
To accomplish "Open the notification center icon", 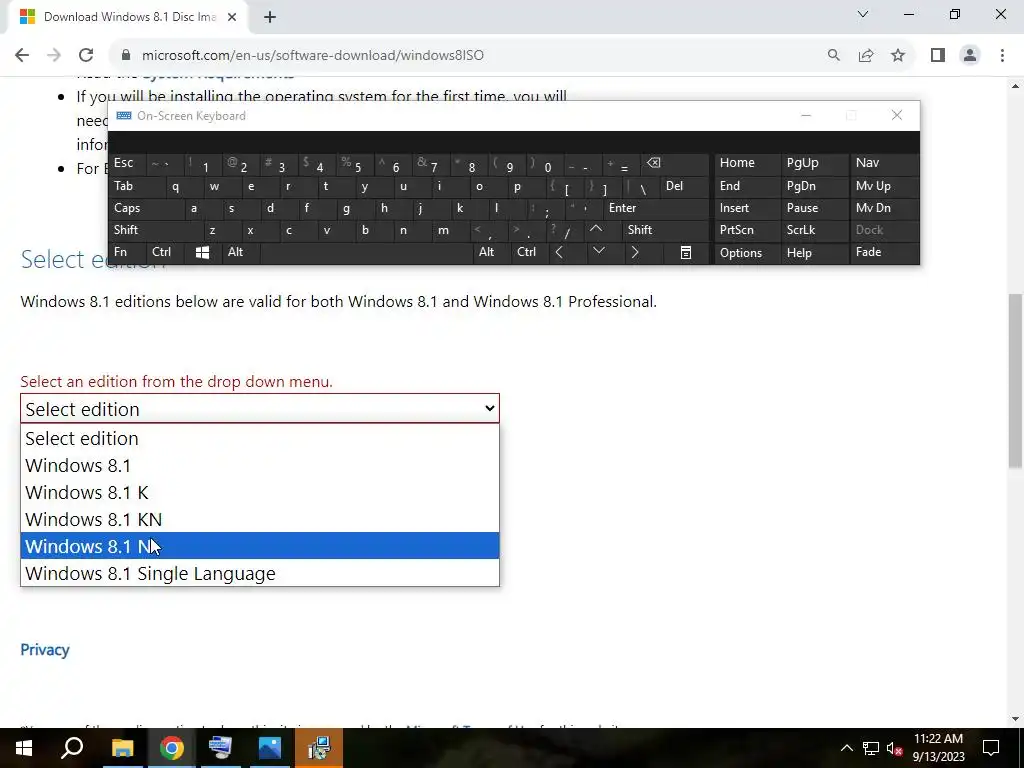I will (991, 748).
